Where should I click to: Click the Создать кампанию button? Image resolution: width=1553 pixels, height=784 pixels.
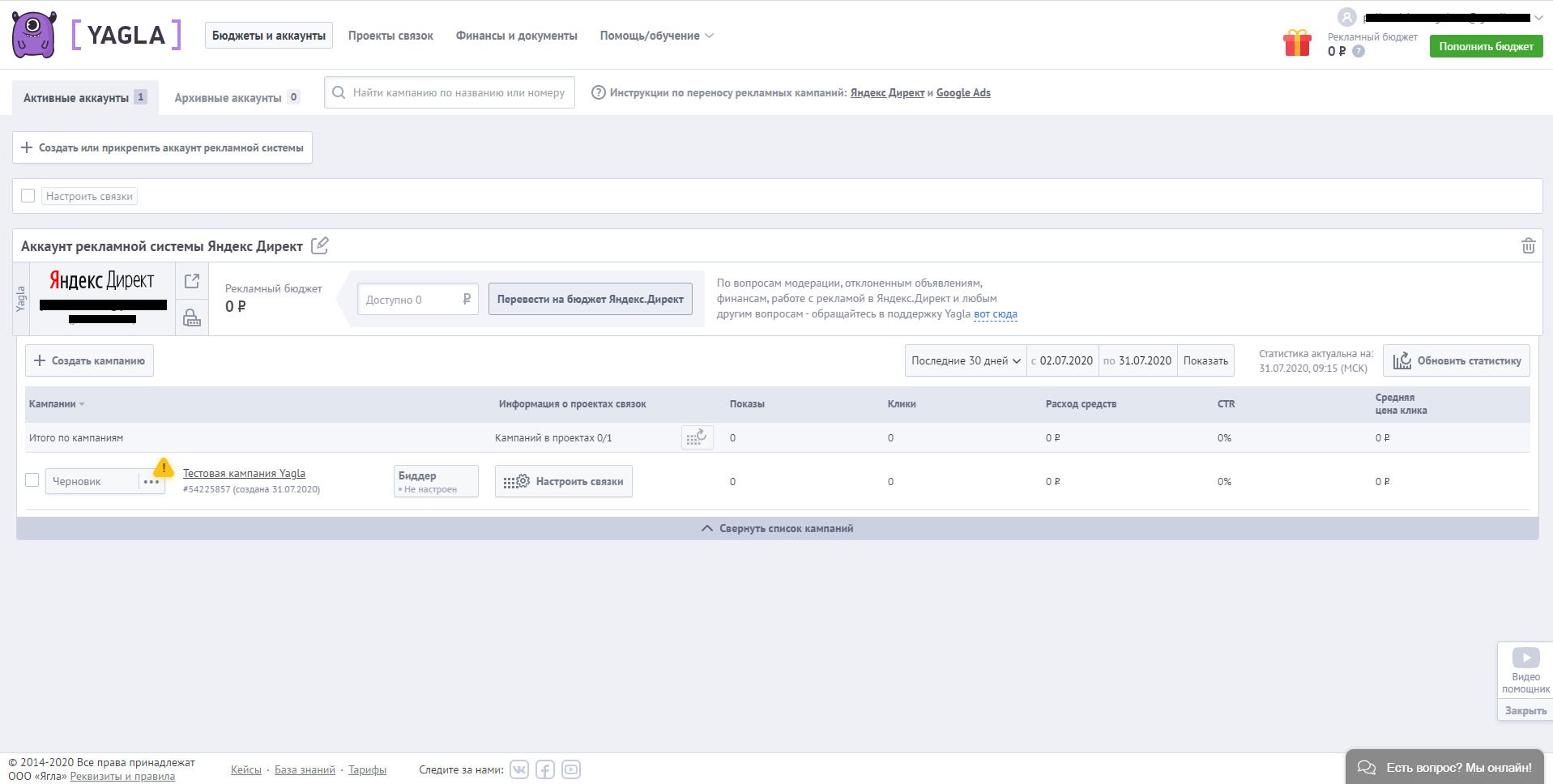[89, 361]
